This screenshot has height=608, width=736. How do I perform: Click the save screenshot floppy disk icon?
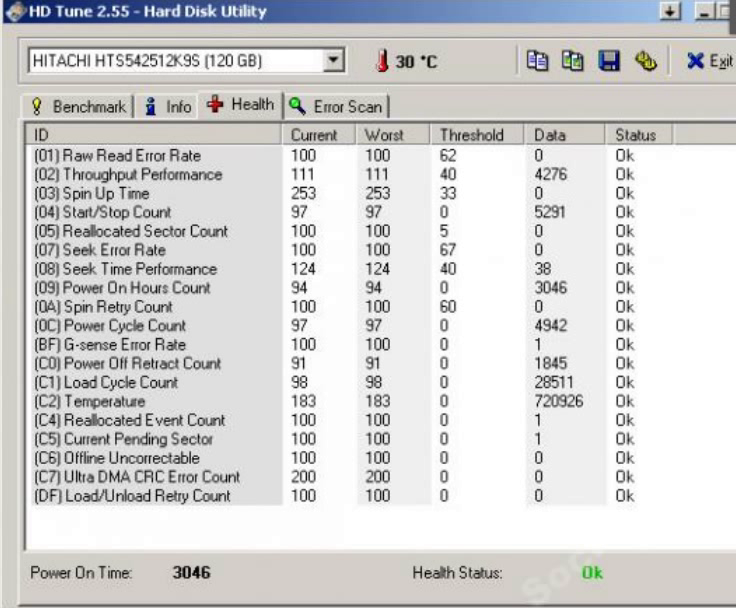point(609,61)
